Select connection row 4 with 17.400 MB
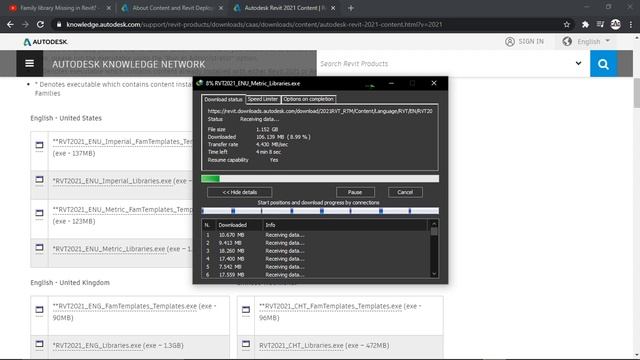 click(x=314, y=259)
